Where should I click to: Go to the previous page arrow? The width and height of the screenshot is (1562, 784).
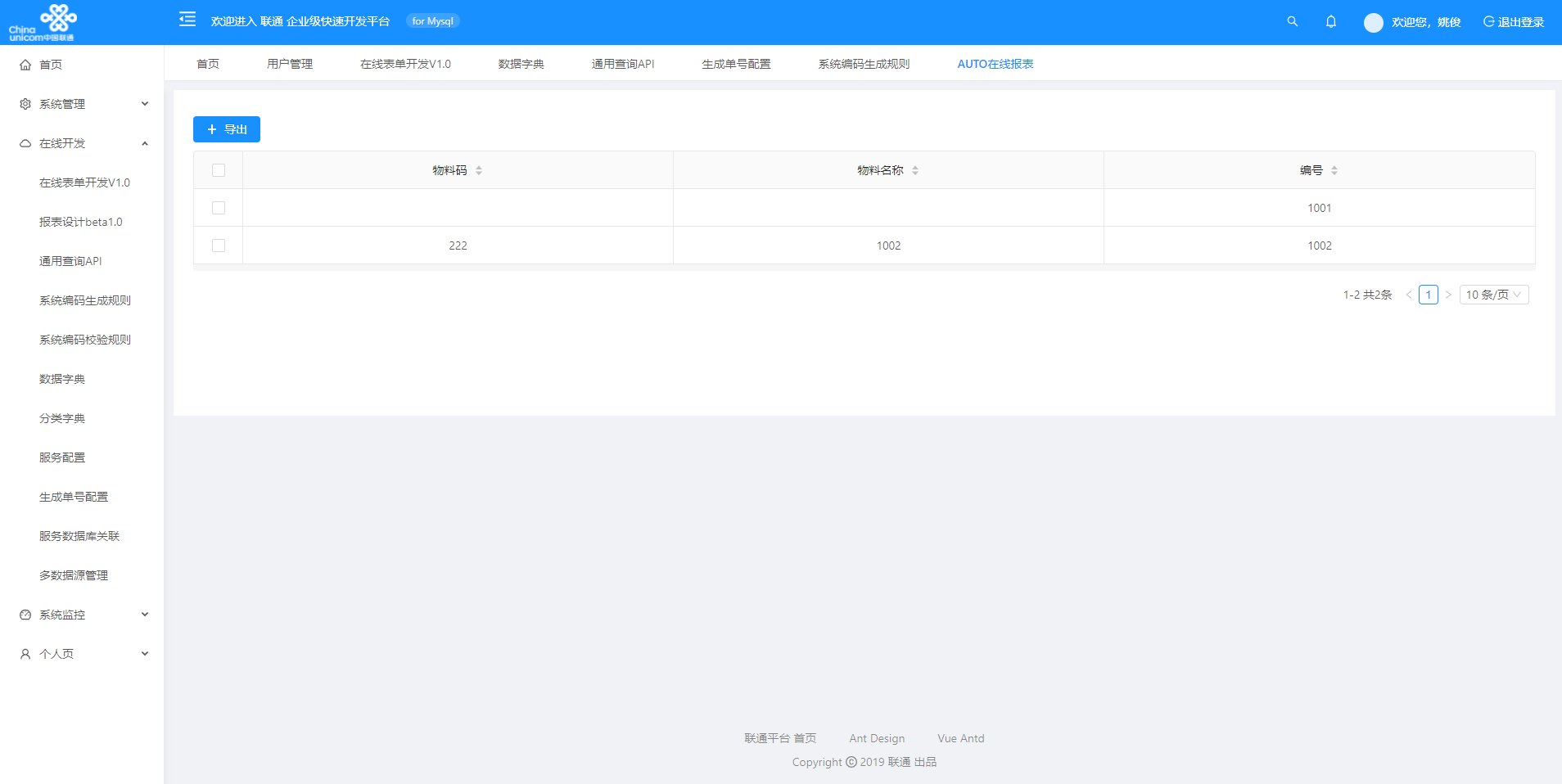[1409, 295]
